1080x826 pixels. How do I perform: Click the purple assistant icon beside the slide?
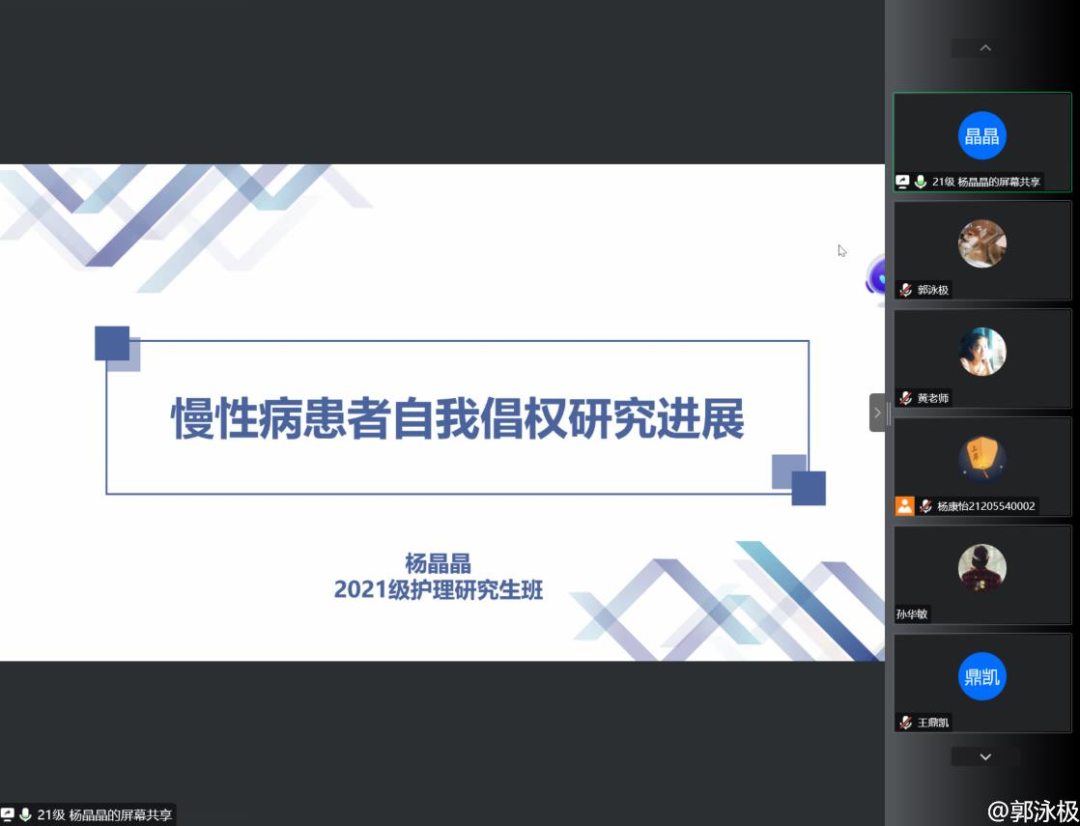coord(876,277)
